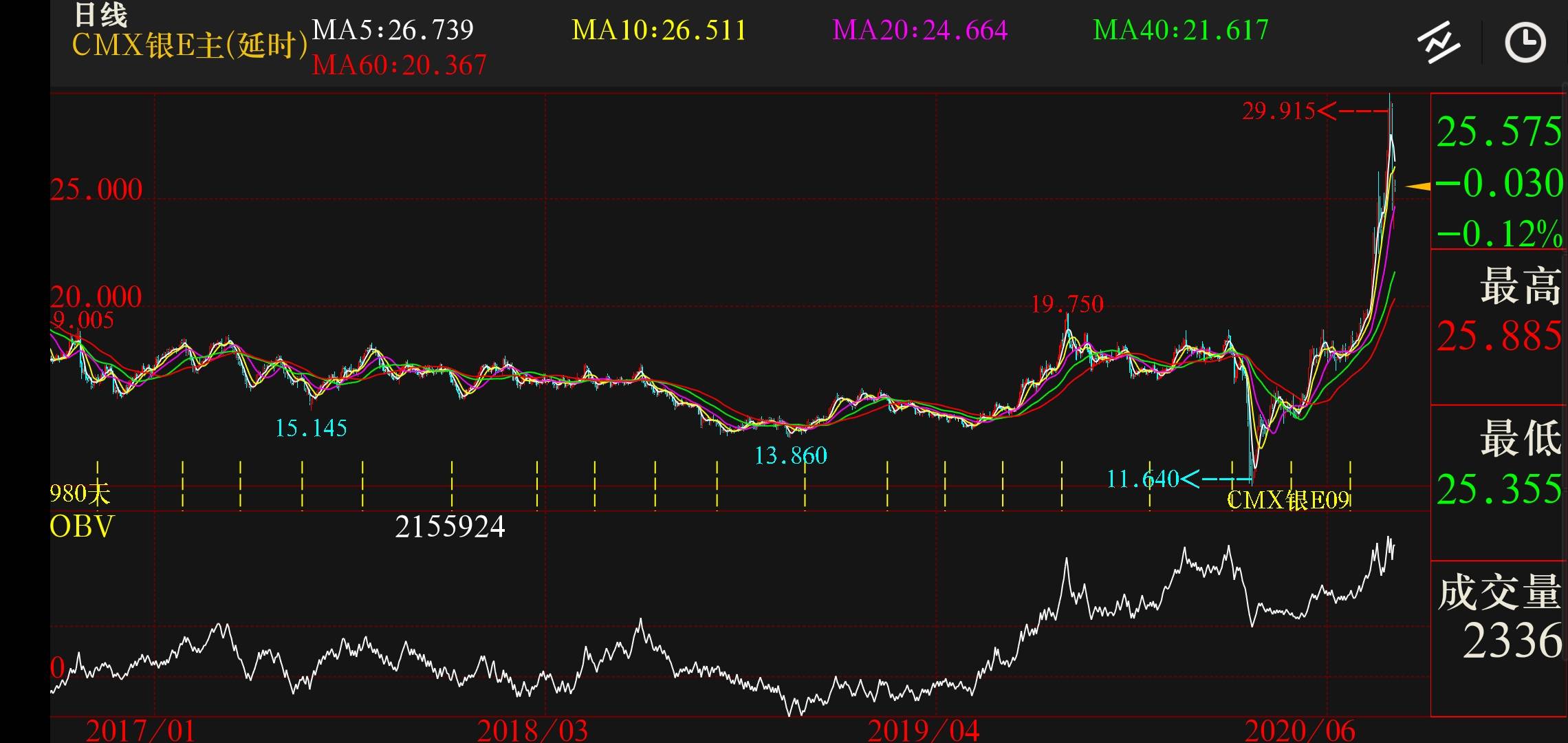
Task: Click the MA60 red average label
Action: [399, 65]
